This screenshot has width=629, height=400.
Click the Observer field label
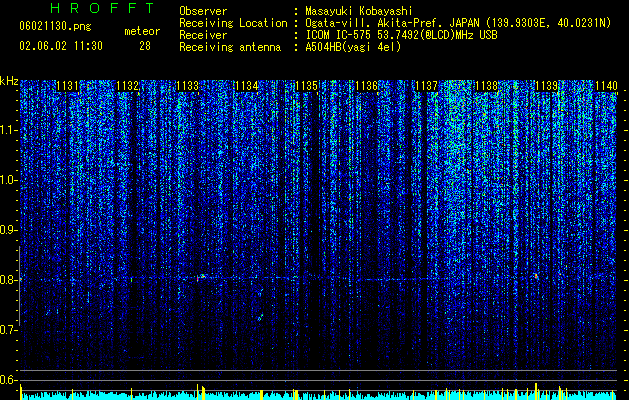pos(203,11)
